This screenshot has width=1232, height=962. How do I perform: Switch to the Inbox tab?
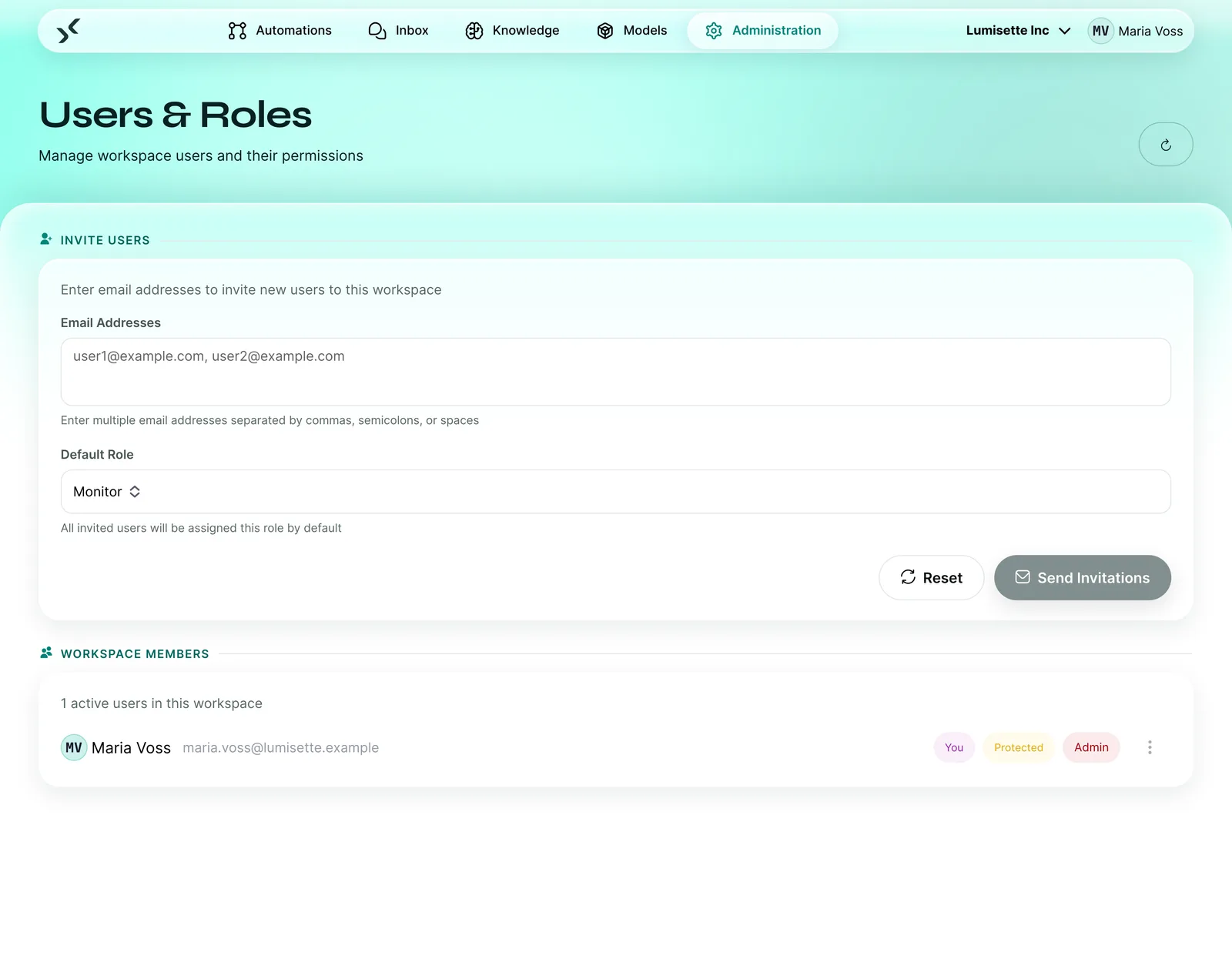[399, 31]
